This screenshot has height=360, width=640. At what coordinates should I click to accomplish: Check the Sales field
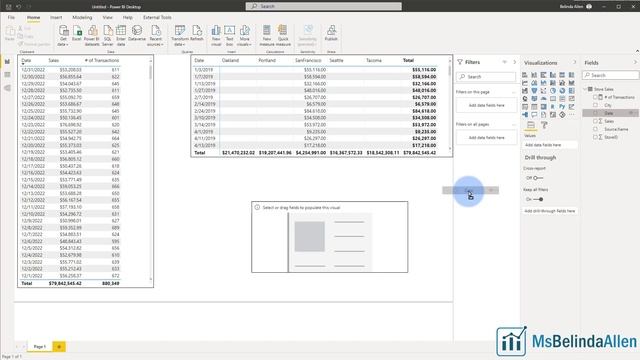coord(595,121)
